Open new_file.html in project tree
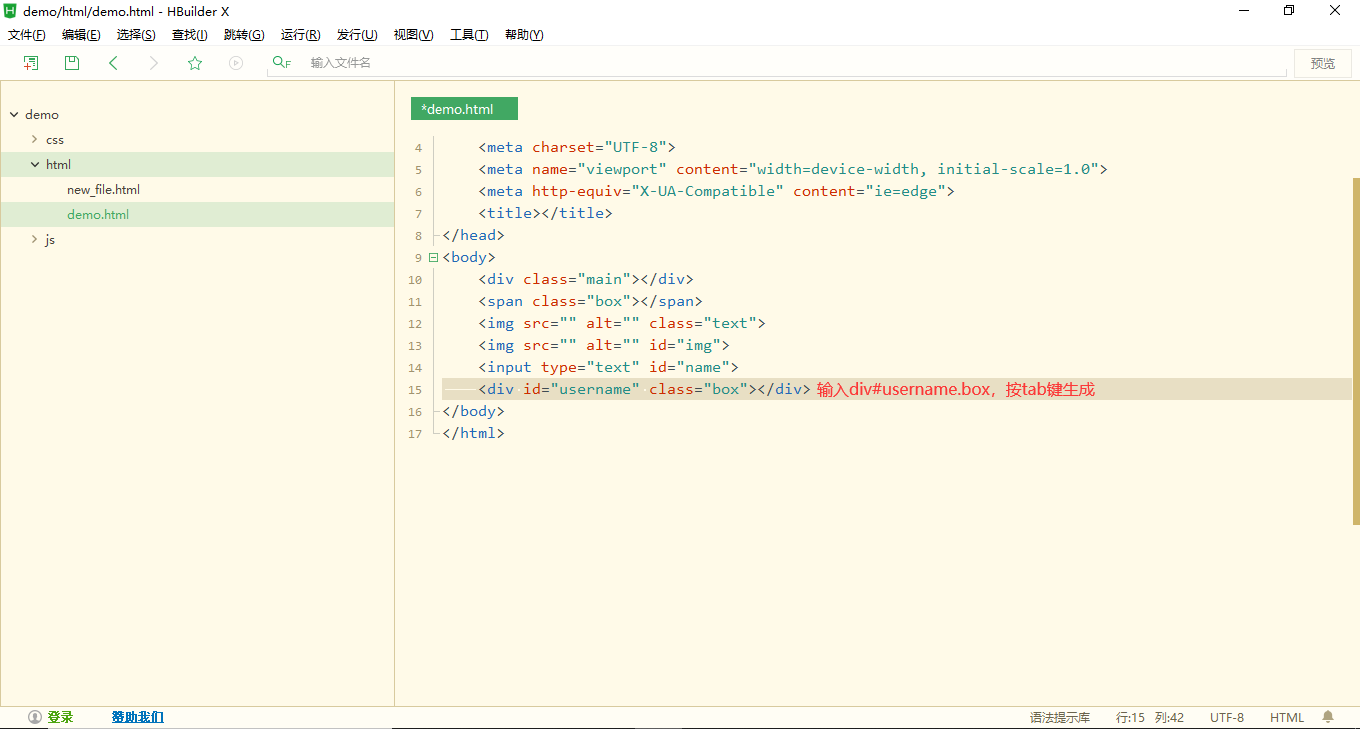This screenshot has width=1360, height=729. pyautogui.click(x=103, y=190)
